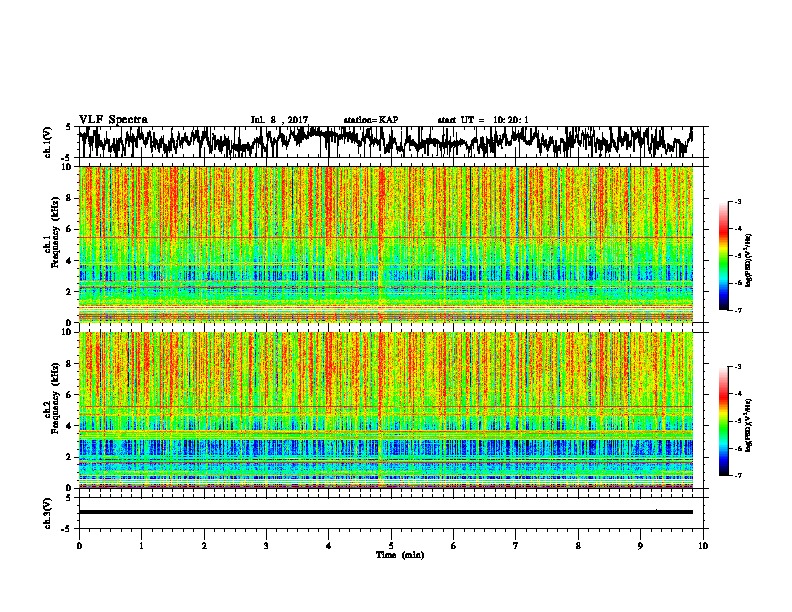Screen dimensions: 792x612
Task: Click the Time (min) axis label
Action: point(400,555)
